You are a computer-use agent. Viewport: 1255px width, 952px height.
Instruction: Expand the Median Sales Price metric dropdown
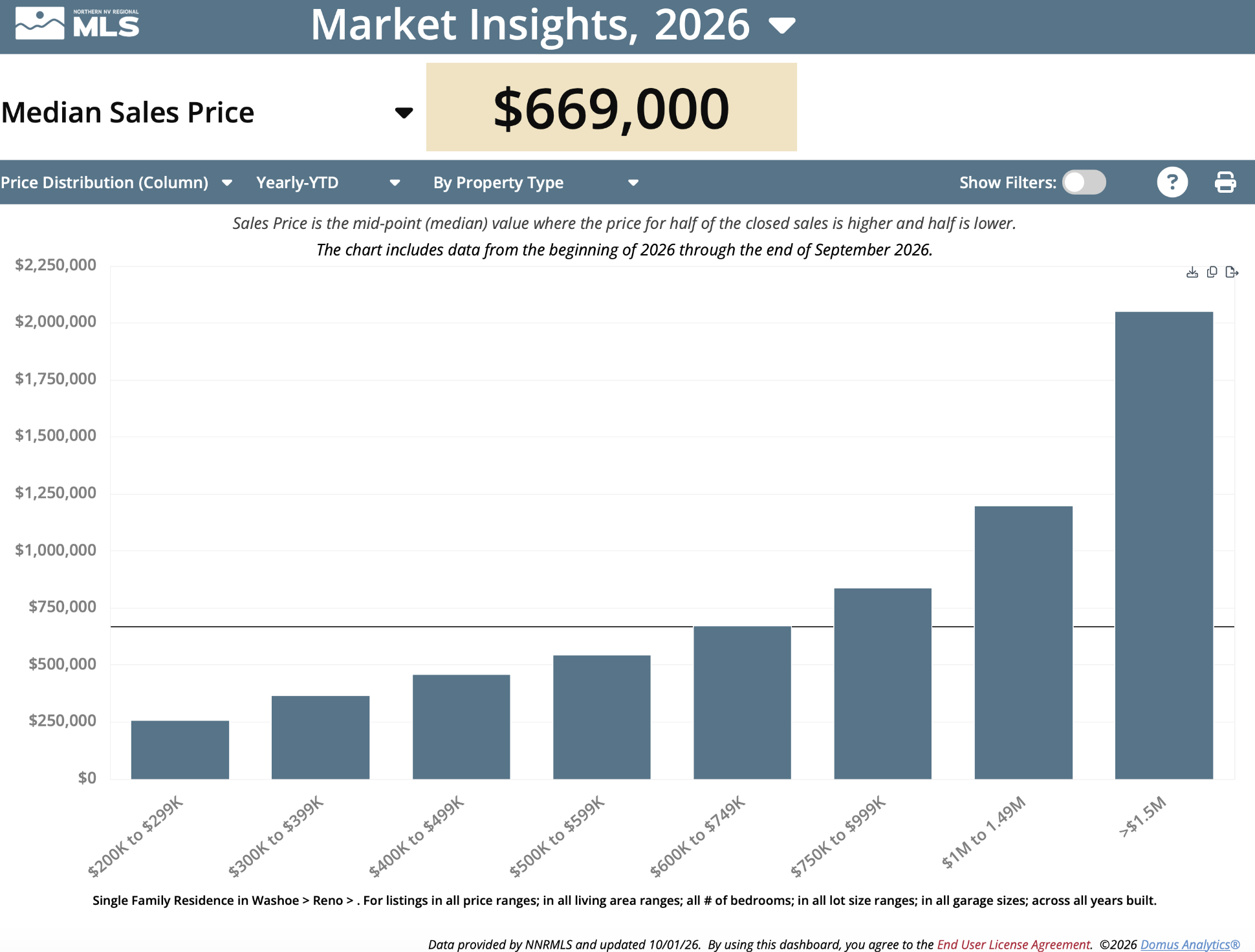(404, 113)
